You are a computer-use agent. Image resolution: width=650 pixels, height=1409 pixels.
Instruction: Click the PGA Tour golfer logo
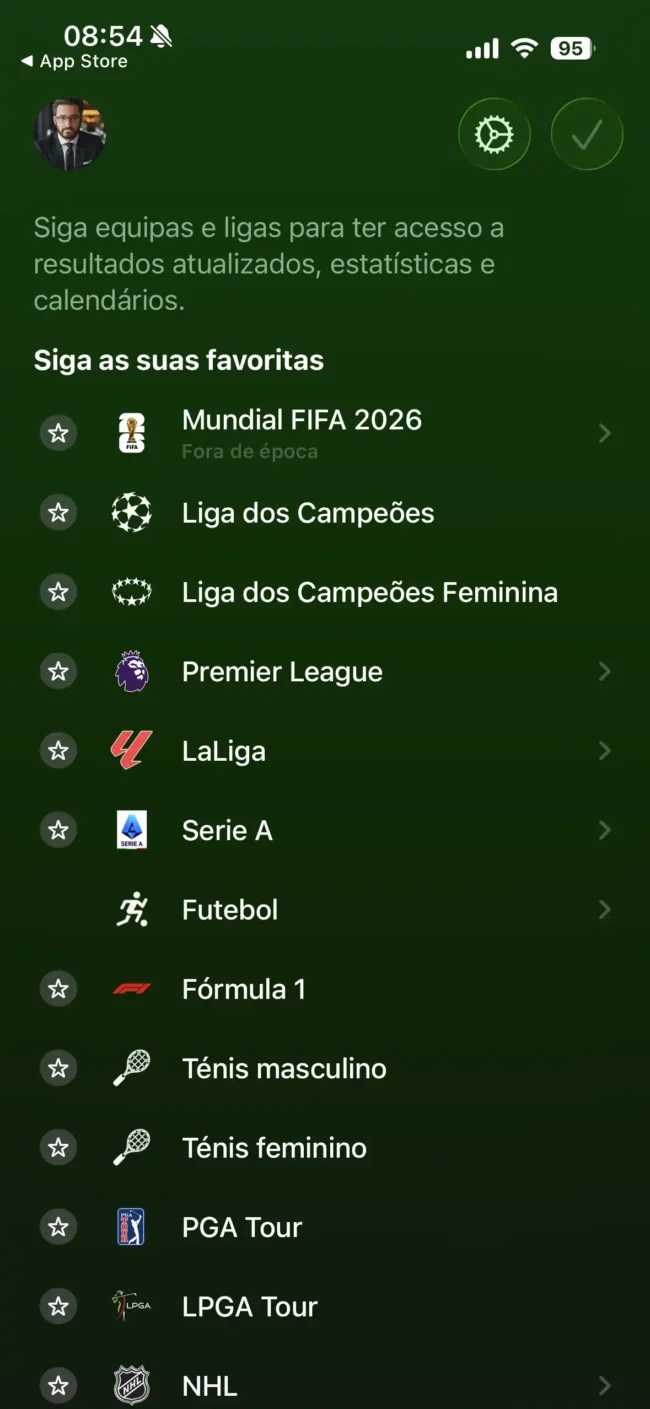[x=131, y=1226]
